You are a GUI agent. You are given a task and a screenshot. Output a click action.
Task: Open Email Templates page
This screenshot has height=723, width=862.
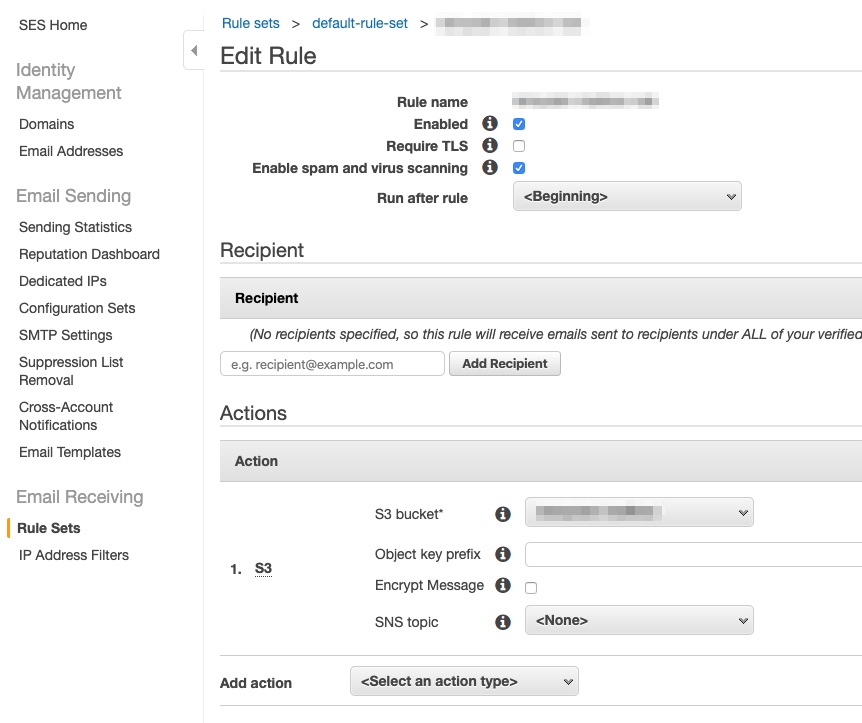click(70, 452)
